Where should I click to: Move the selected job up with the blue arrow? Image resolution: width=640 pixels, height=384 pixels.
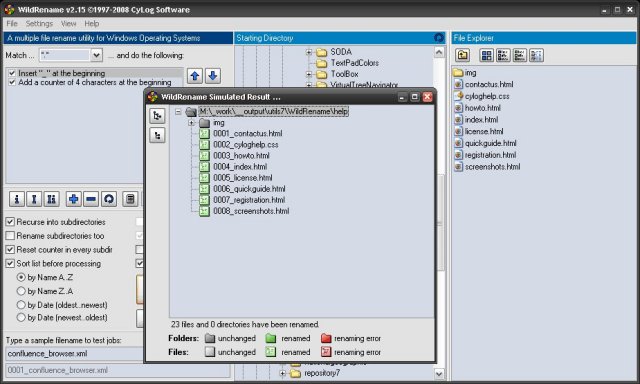tap(195, 76)
